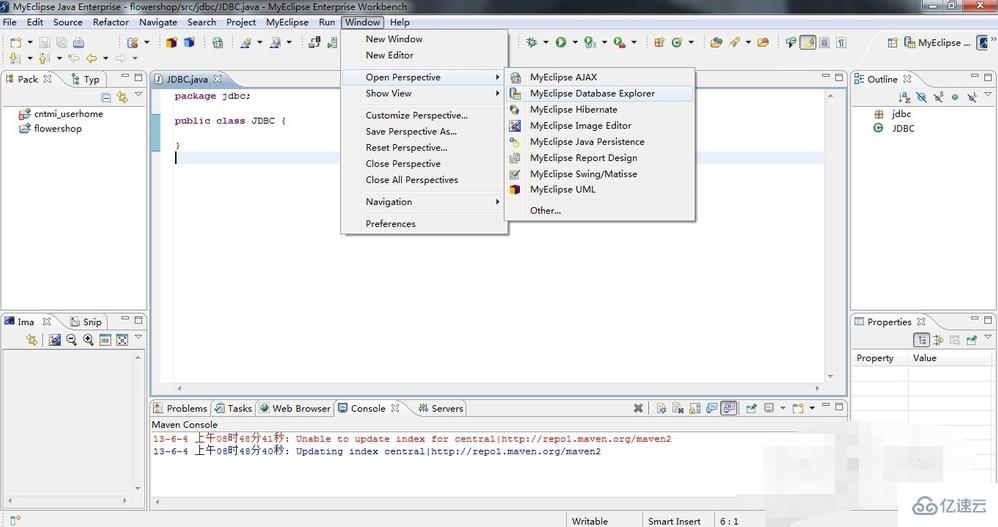The height and width of the screenshot is (527, 998).
Task: Switch to the Servers tab
Action: tap(440, 408)
